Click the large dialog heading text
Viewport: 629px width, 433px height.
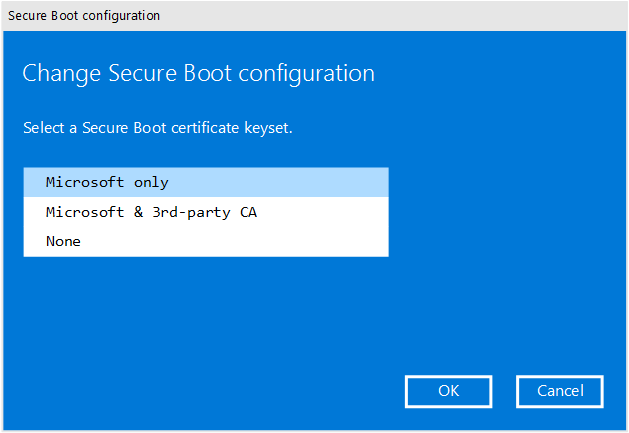tap(198, 74)
